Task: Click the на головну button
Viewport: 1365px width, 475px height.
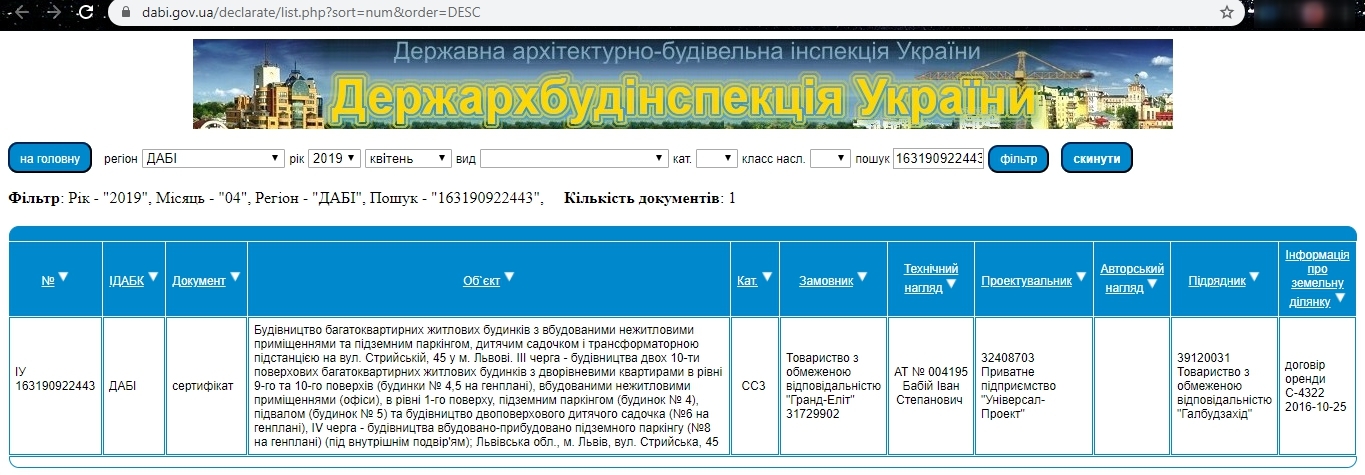Action: [50, 158]
